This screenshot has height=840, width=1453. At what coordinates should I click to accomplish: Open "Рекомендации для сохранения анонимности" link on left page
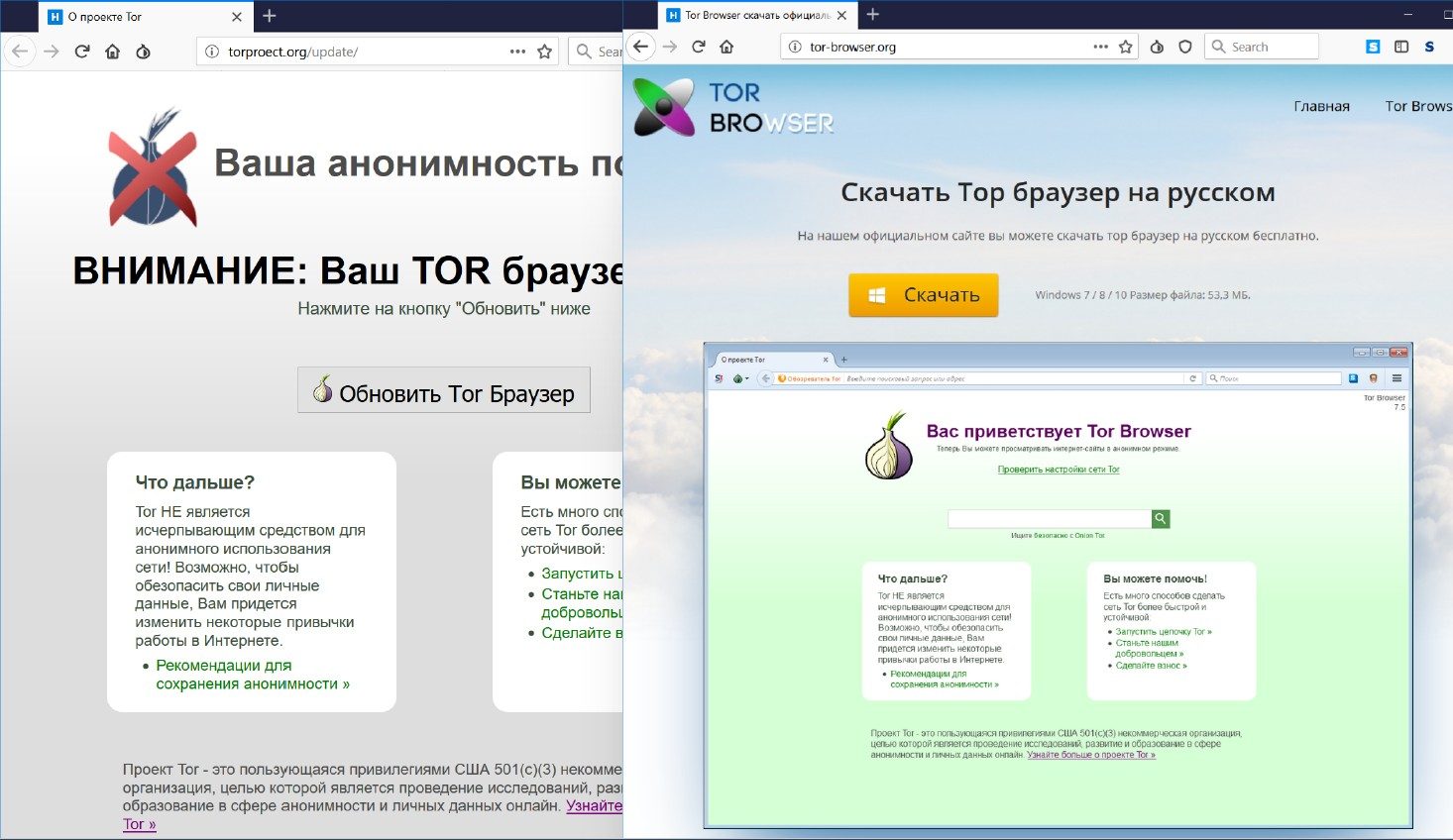252,675
